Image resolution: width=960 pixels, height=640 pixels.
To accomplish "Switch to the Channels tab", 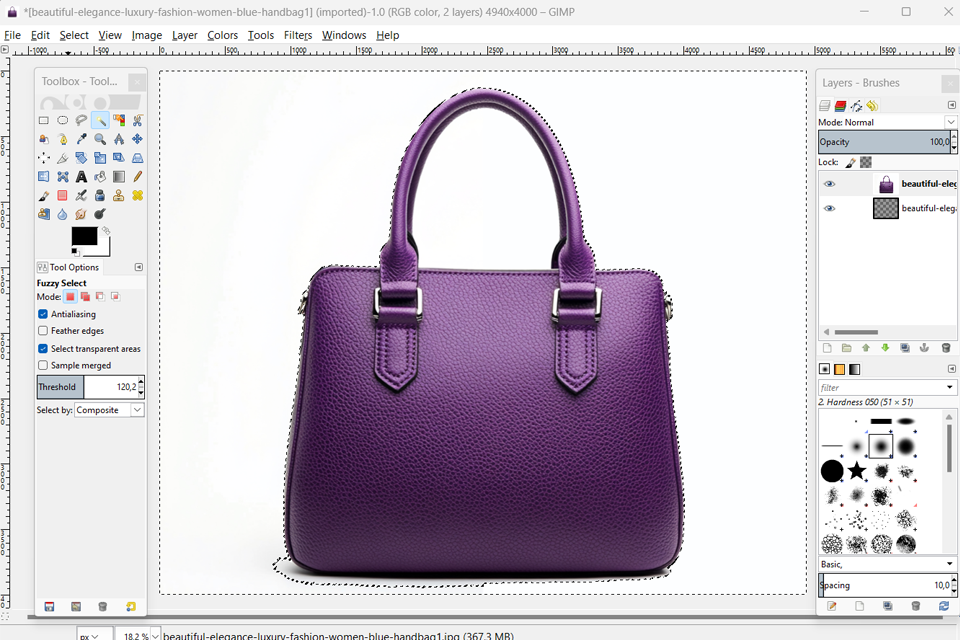I will [841, 106].
